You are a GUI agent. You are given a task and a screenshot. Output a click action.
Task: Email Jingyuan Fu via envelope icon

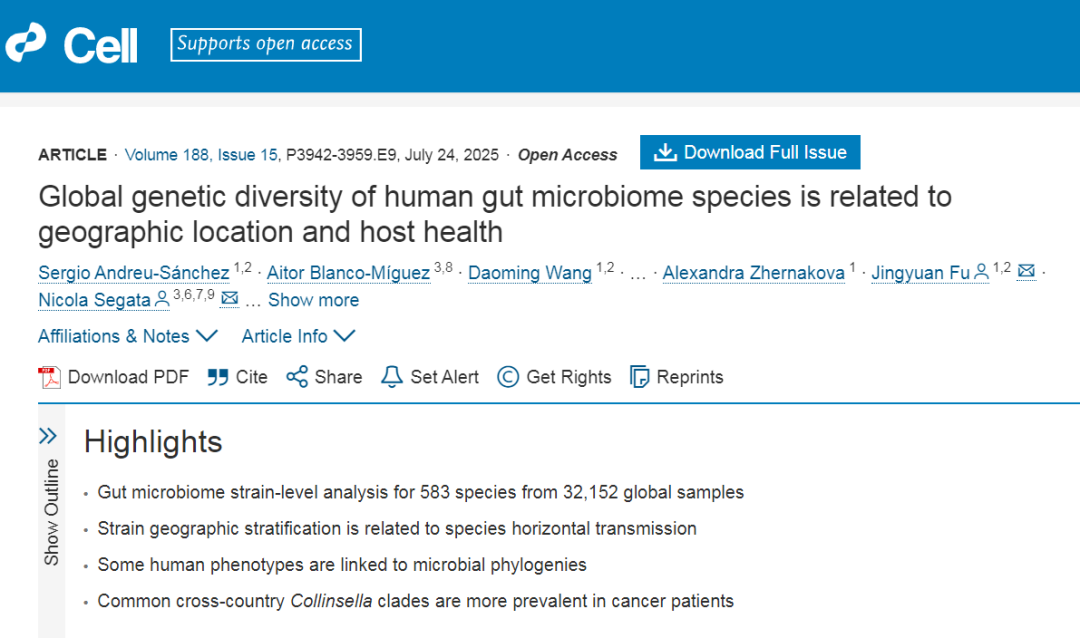pyautogui.click(x=1026, y=271)
